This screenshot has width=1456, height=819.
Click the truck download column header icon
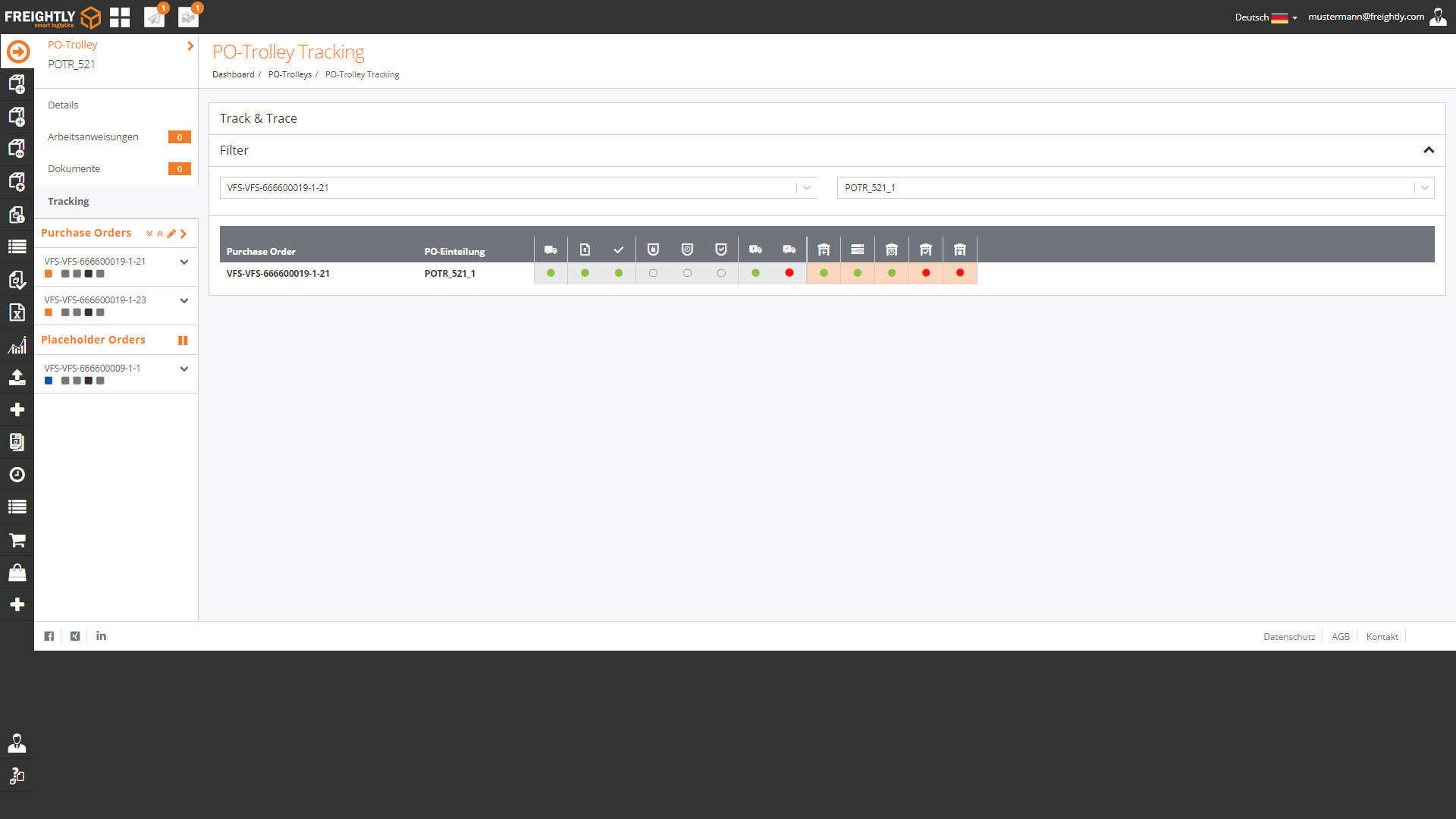point(755,249)
